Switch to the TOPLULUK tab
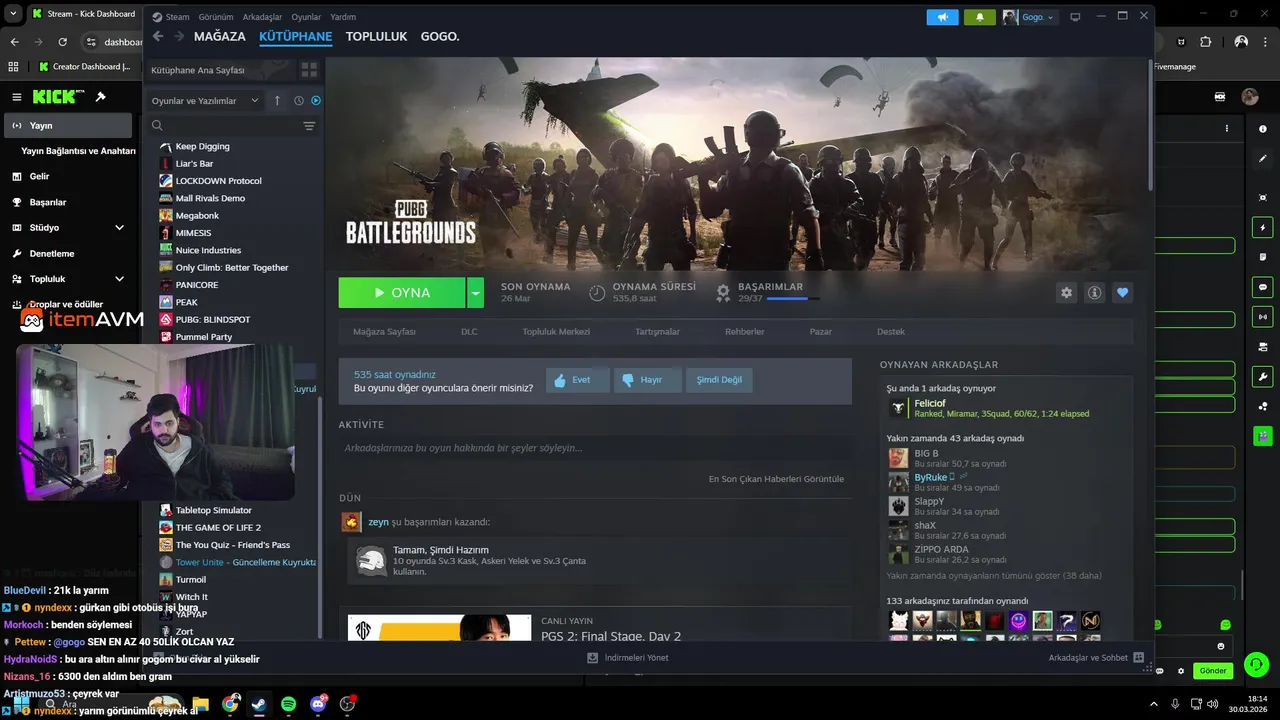1280x720 pixels. pos(376,36)
